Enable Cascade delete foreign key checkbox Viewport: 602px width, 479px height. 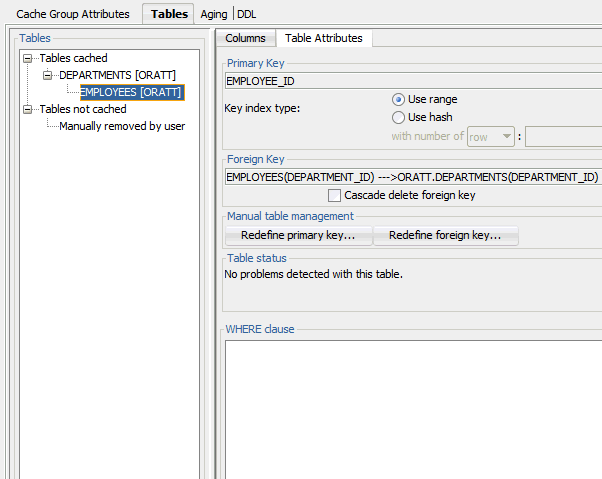334,195
